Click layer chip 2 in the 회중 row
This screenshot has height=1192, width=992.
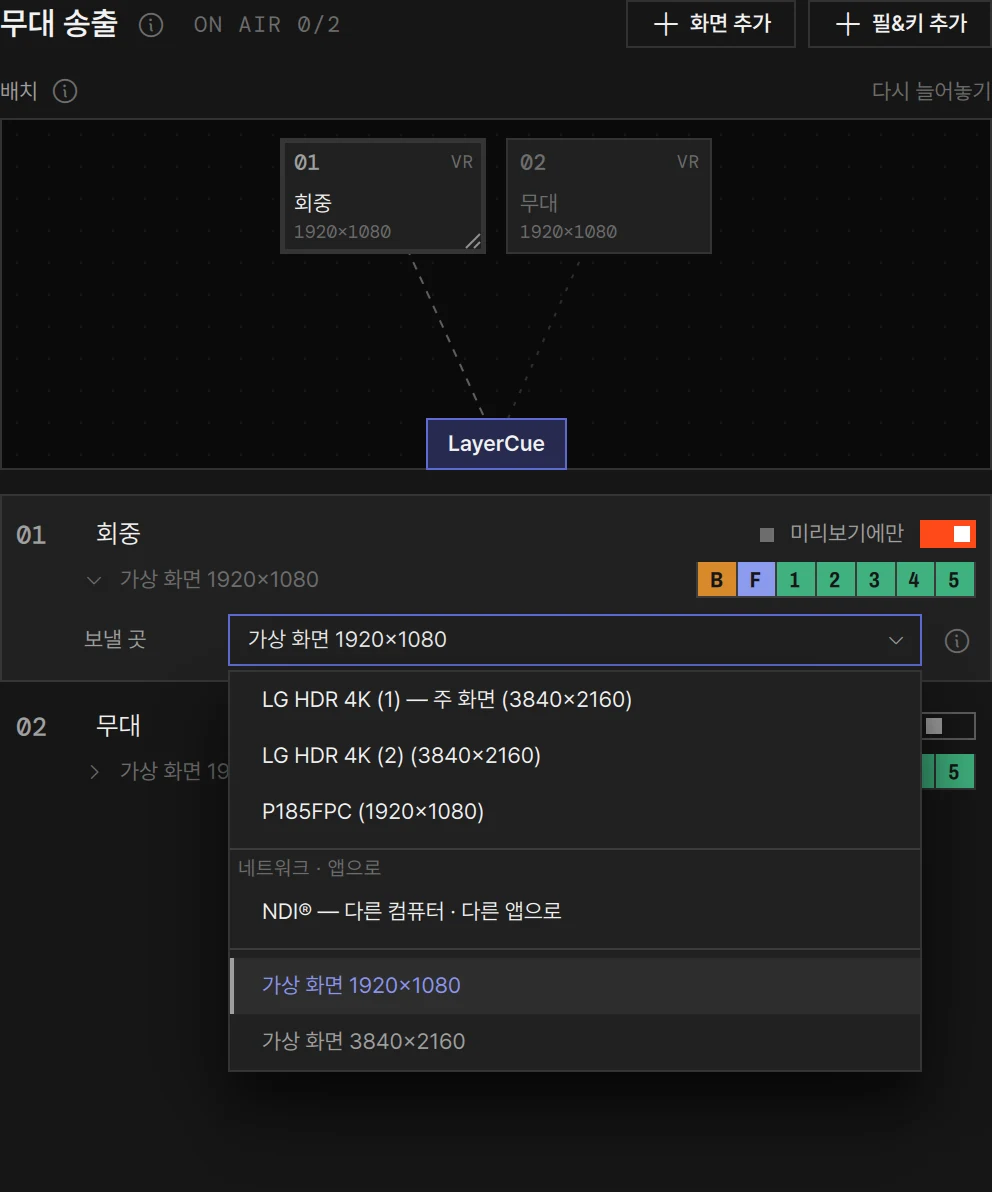point(835,580)
